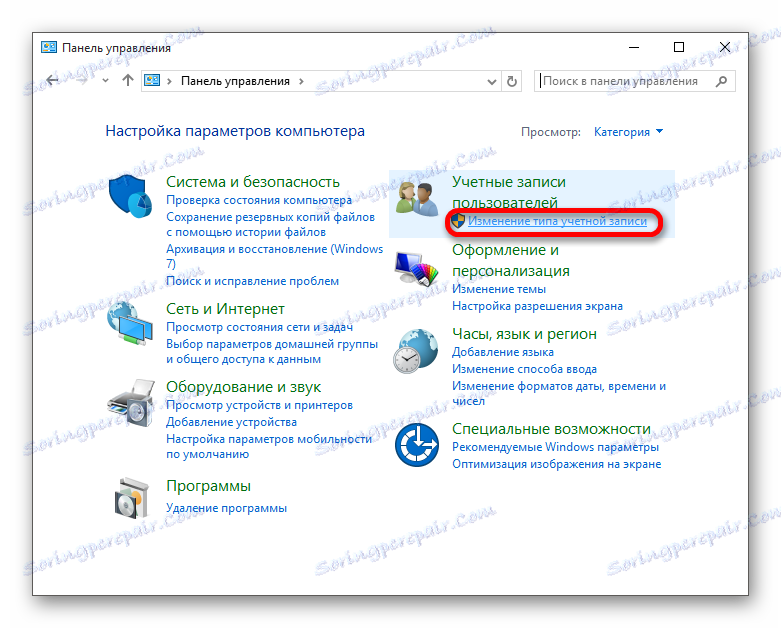Open Настройка параметров мобильности link

pos(269,447)
